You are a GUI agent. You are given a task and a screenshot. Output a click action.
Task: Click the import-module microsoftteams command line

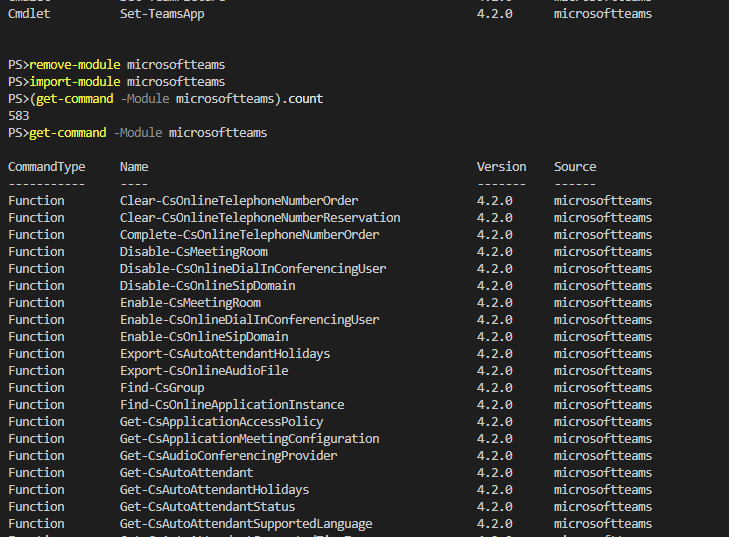(x=116, y=82)
